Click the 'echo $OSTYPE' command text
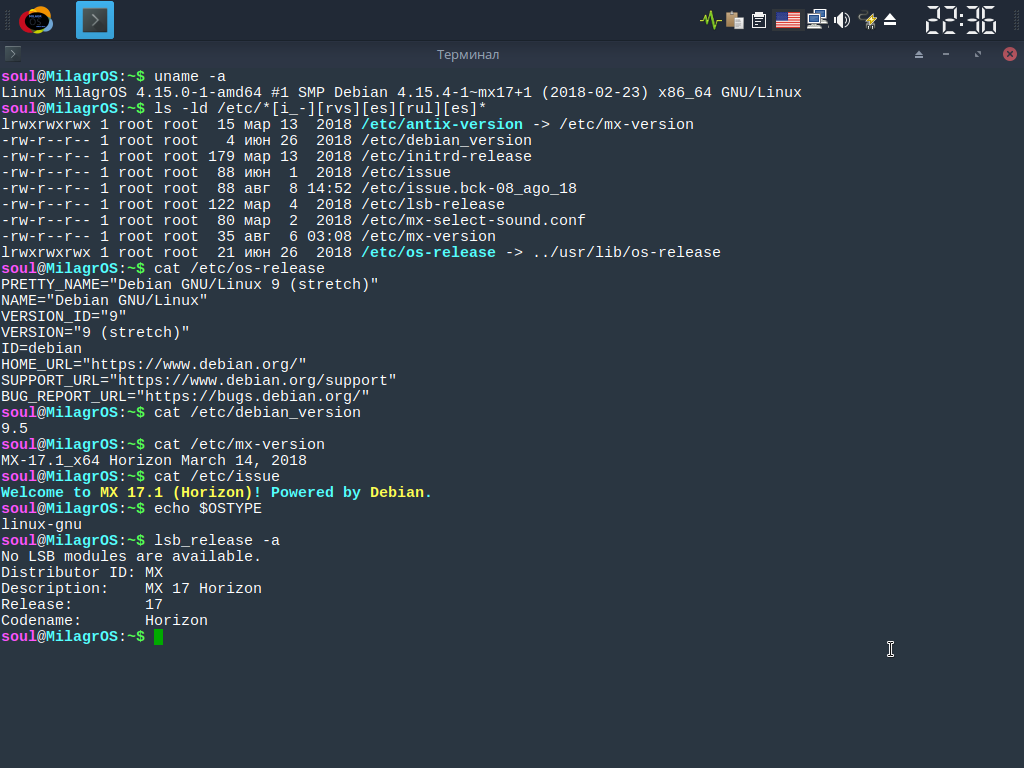Screen dimensions: 1024x768 208,509
